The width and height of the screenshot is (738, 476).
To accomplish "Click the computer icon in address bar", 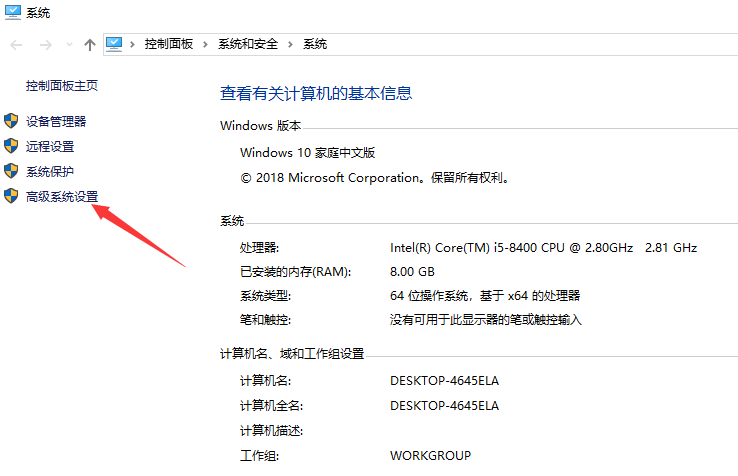I will pyautogui.click(x=114, y=44).
